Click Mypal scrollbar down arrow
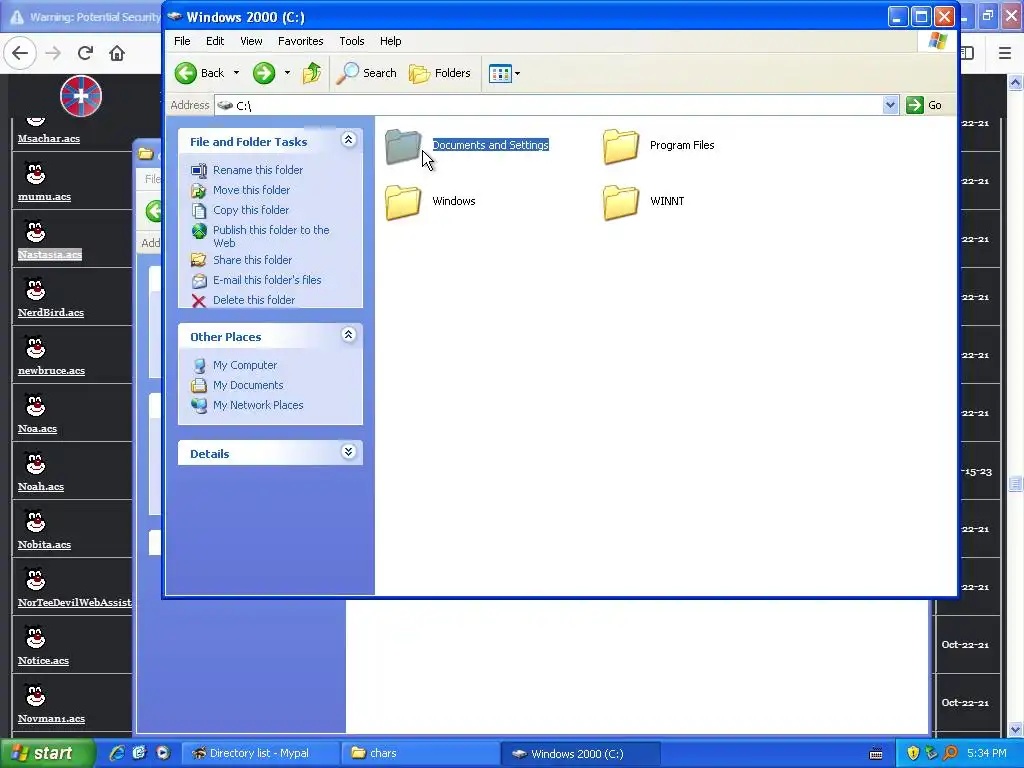 click(x=1016, y=729)
